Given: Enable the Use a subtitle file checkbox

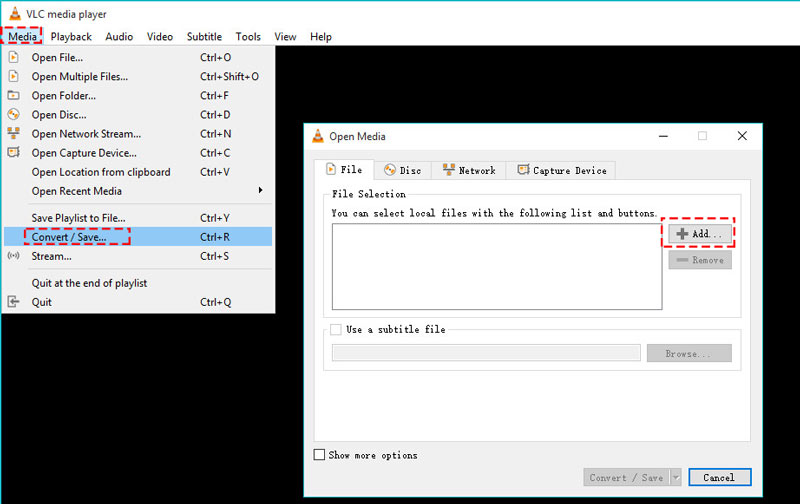Looking at the screenshot, I should (336, 329).
